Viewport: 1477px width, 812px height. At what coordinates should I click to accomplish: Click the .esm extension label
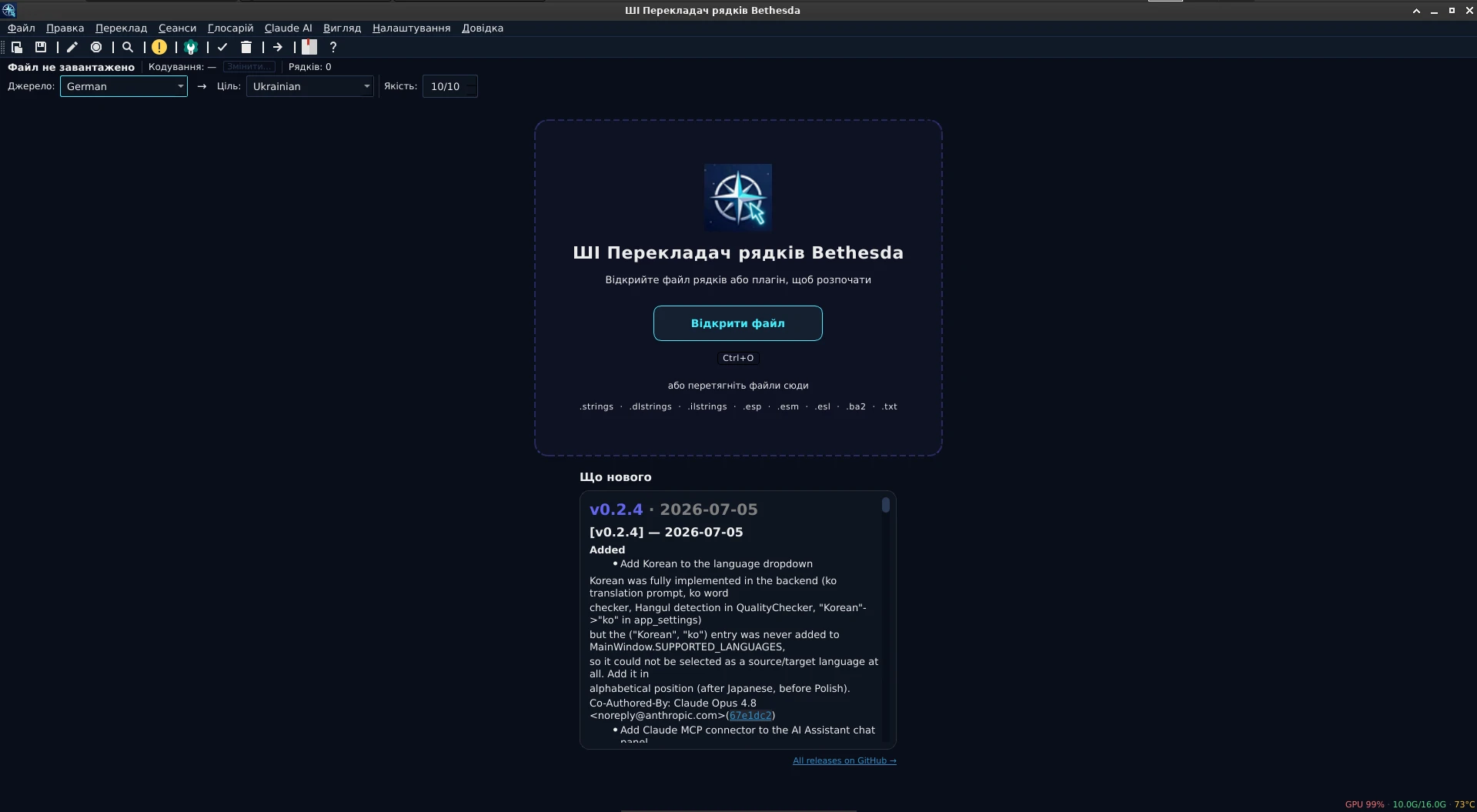pyautogui.click(x=788, y=406)
